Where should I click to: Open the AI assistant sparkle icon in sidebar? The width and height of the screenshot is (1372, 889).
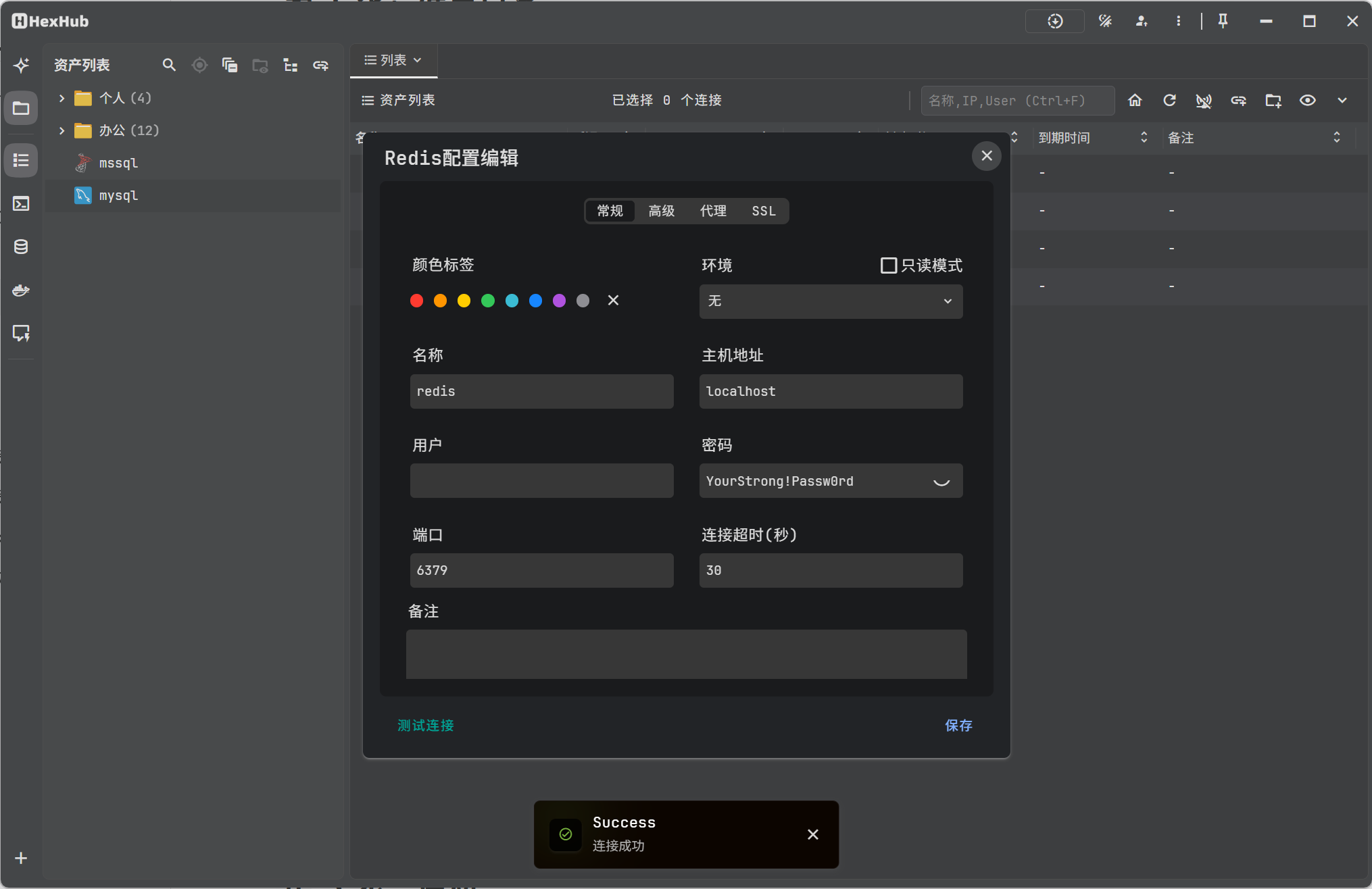click(21, 65)
